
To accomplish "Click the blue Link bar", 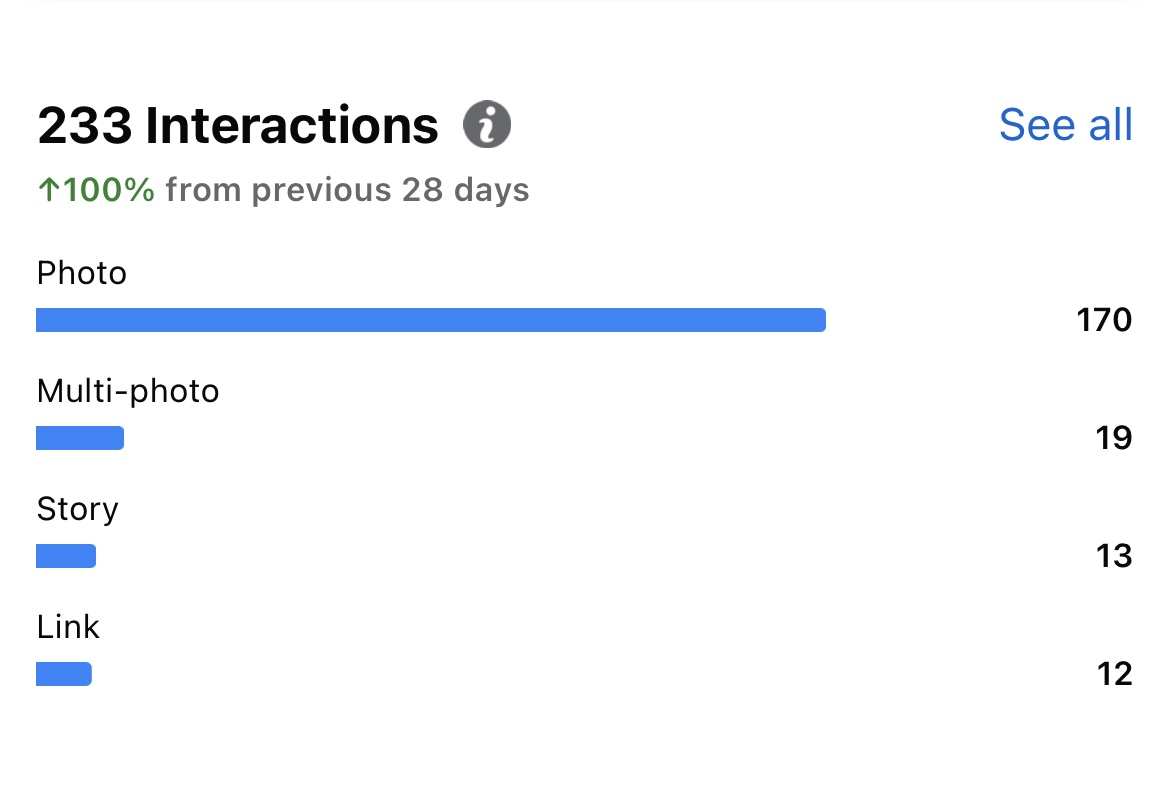I will point(64,674).
